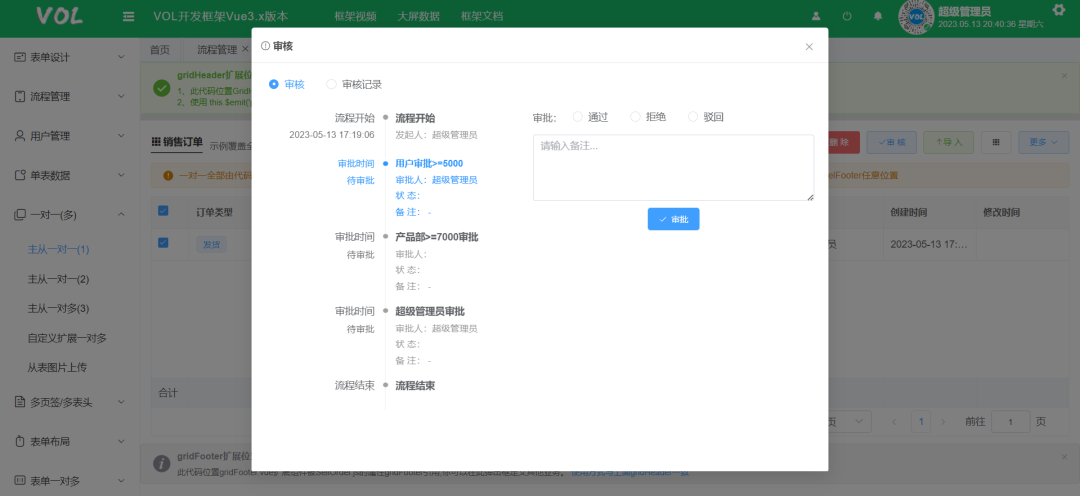This screenshot has height=496, width=1080.
Task: Open the settings gear icon
Action: tap(1060, 9)
